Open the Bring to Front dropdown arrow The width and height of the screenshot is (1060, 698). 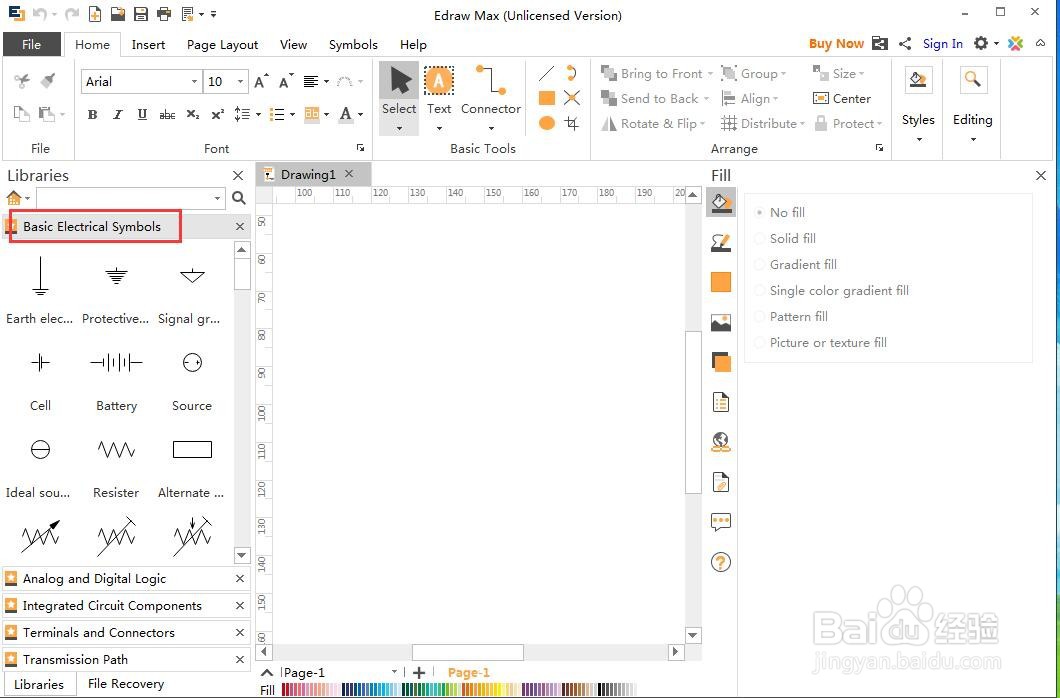click(710, 74)
